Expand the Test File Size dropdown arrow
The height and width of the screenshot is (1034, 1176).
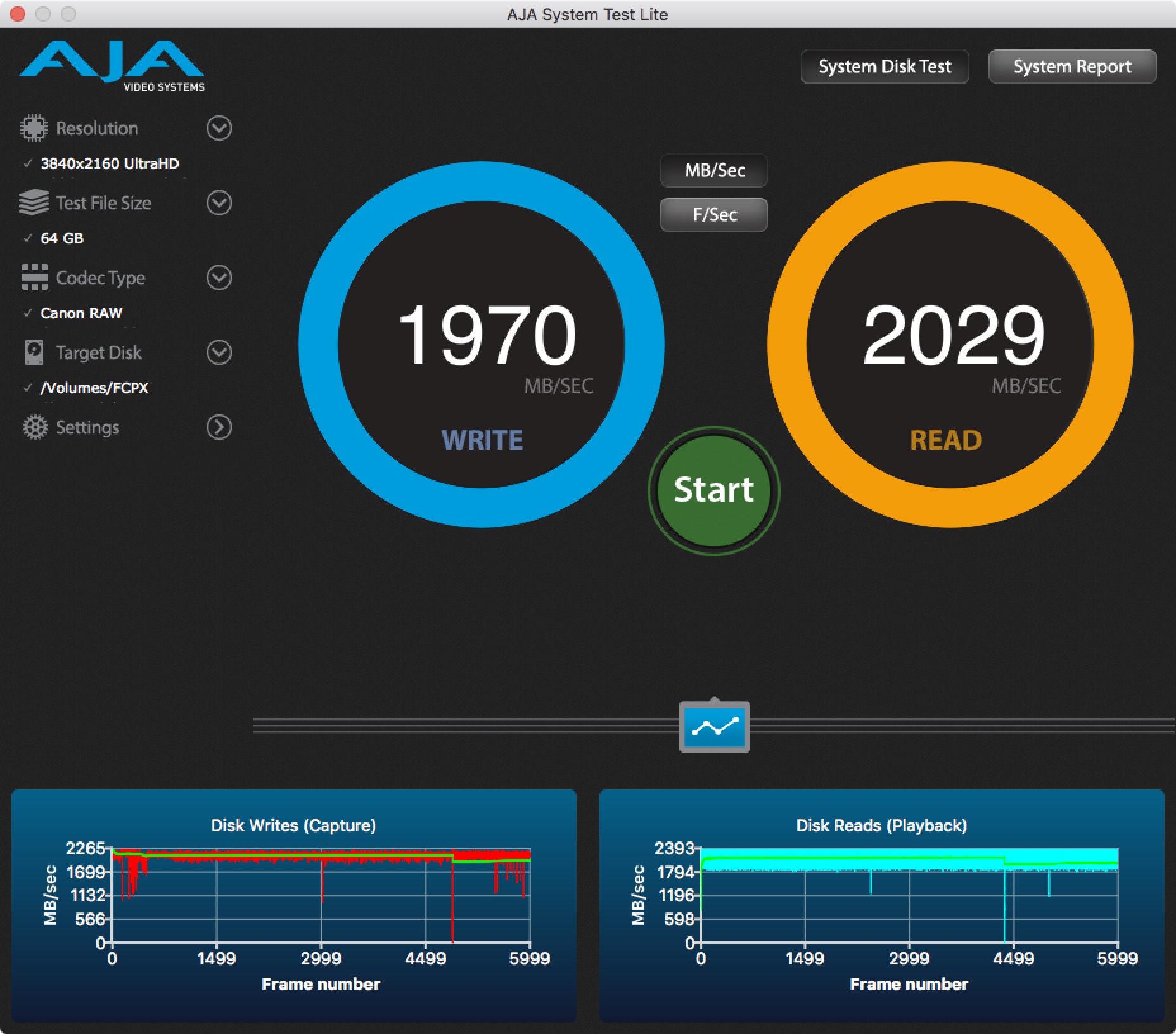pyautogui.click(x=219, y=203)
